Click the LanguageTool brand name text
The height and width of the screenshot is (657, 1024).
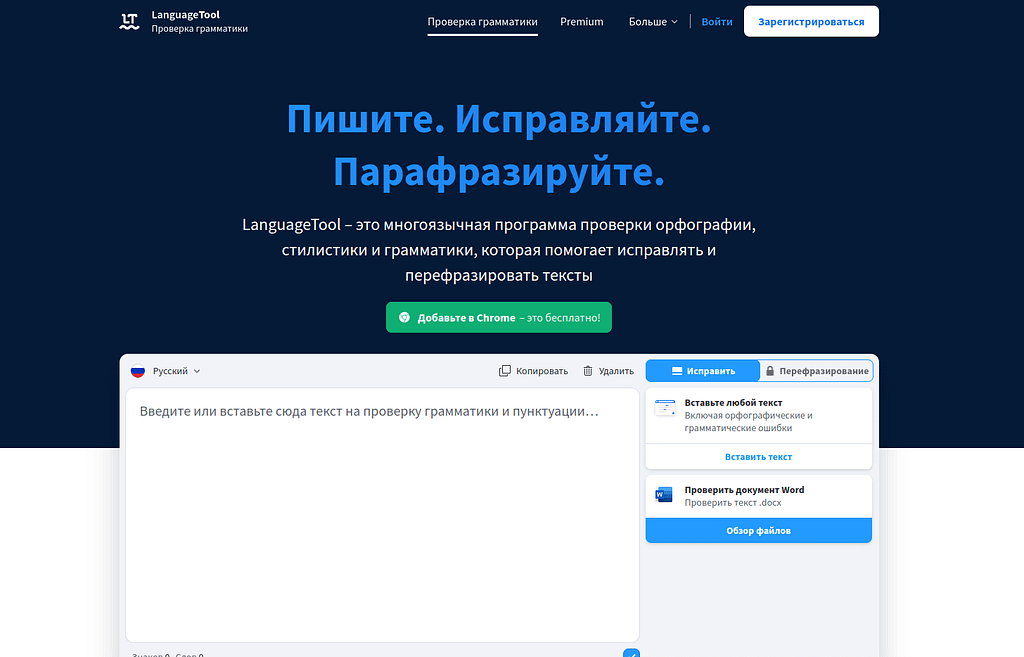[x=185, y=14]
